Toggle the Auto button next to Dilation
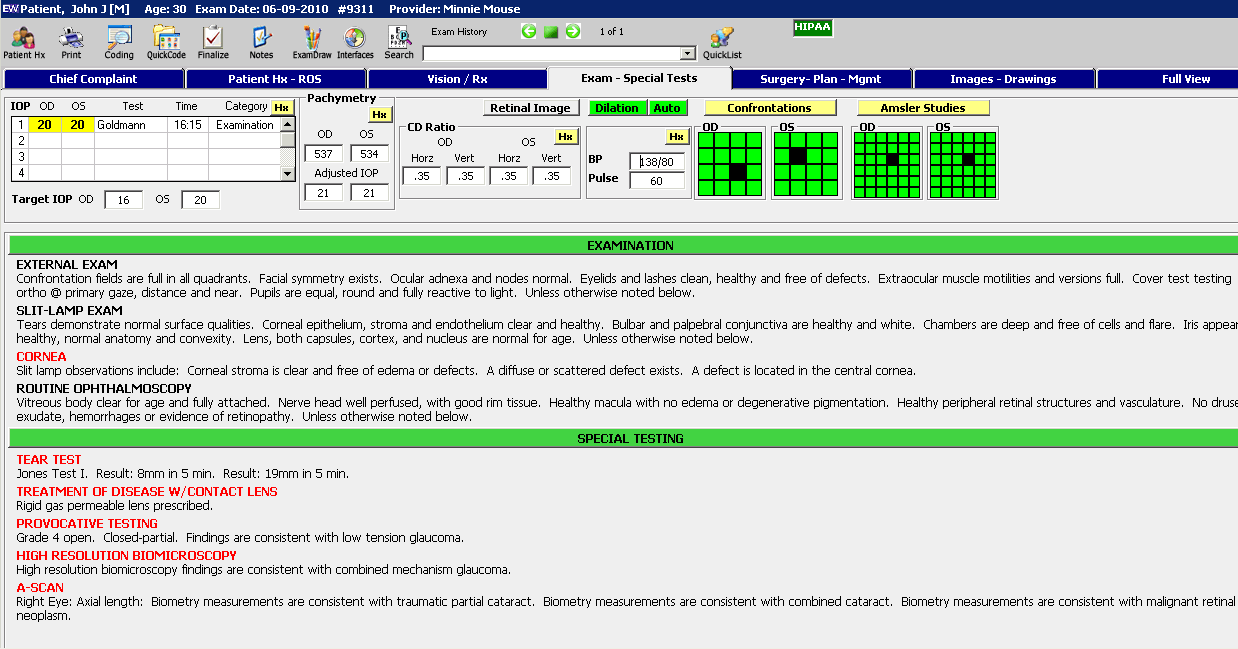 (667, 108)
